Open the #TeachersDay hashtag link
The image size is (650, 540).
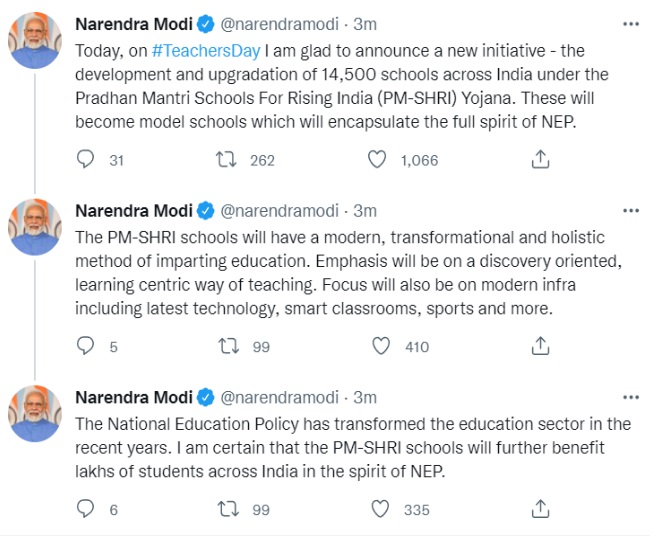click(x=195, y=47)
